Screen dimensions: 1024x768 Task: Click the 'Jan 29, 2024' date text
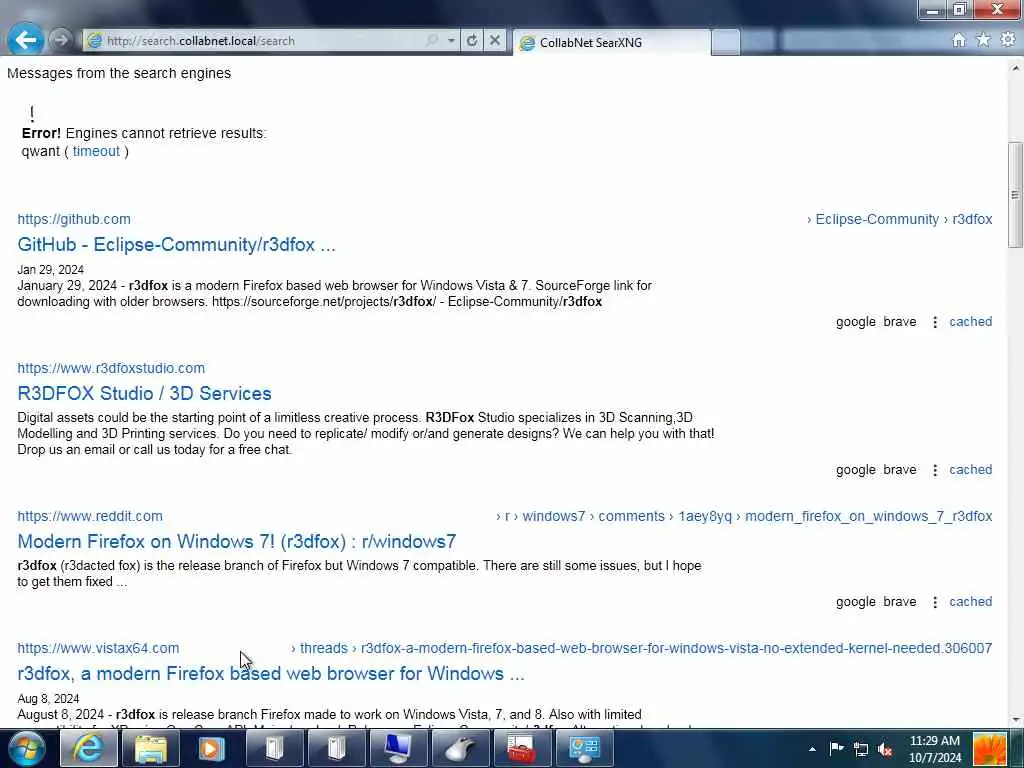click(50, 270)
